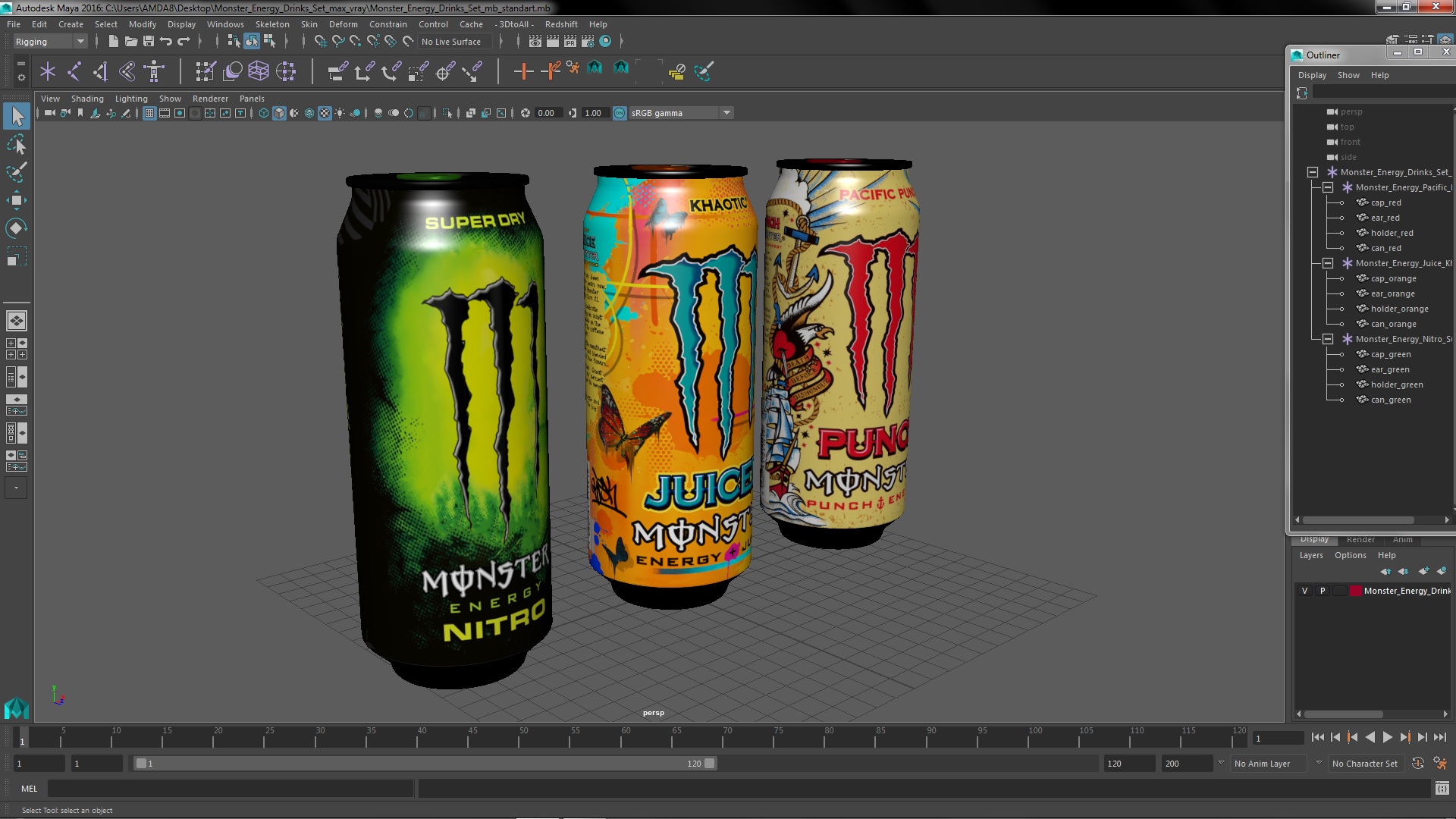Click the Create Lattice shelf icon
The width and height of the screenshot is (1456, 819).
pos(259,71)
